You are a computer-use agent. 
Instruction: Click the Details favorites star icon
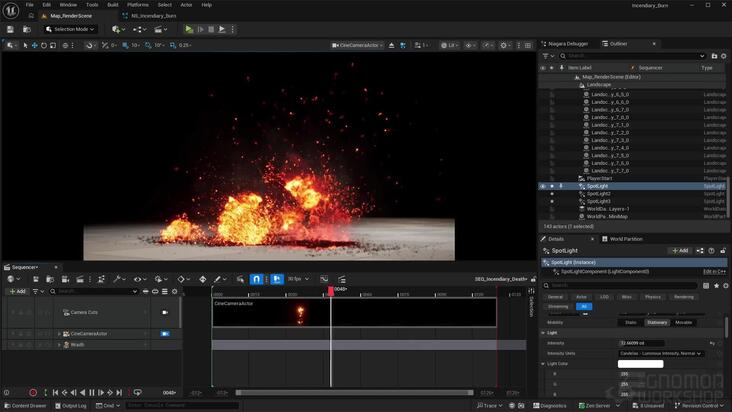(716, 285)
